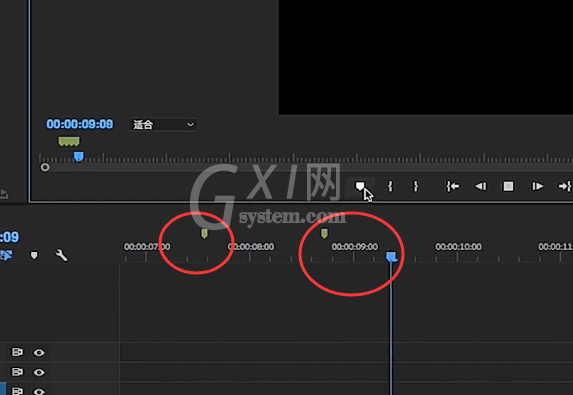The image size is (573, 395).
Task: Click the Go to Out point button
Action: tap(565, 186)
